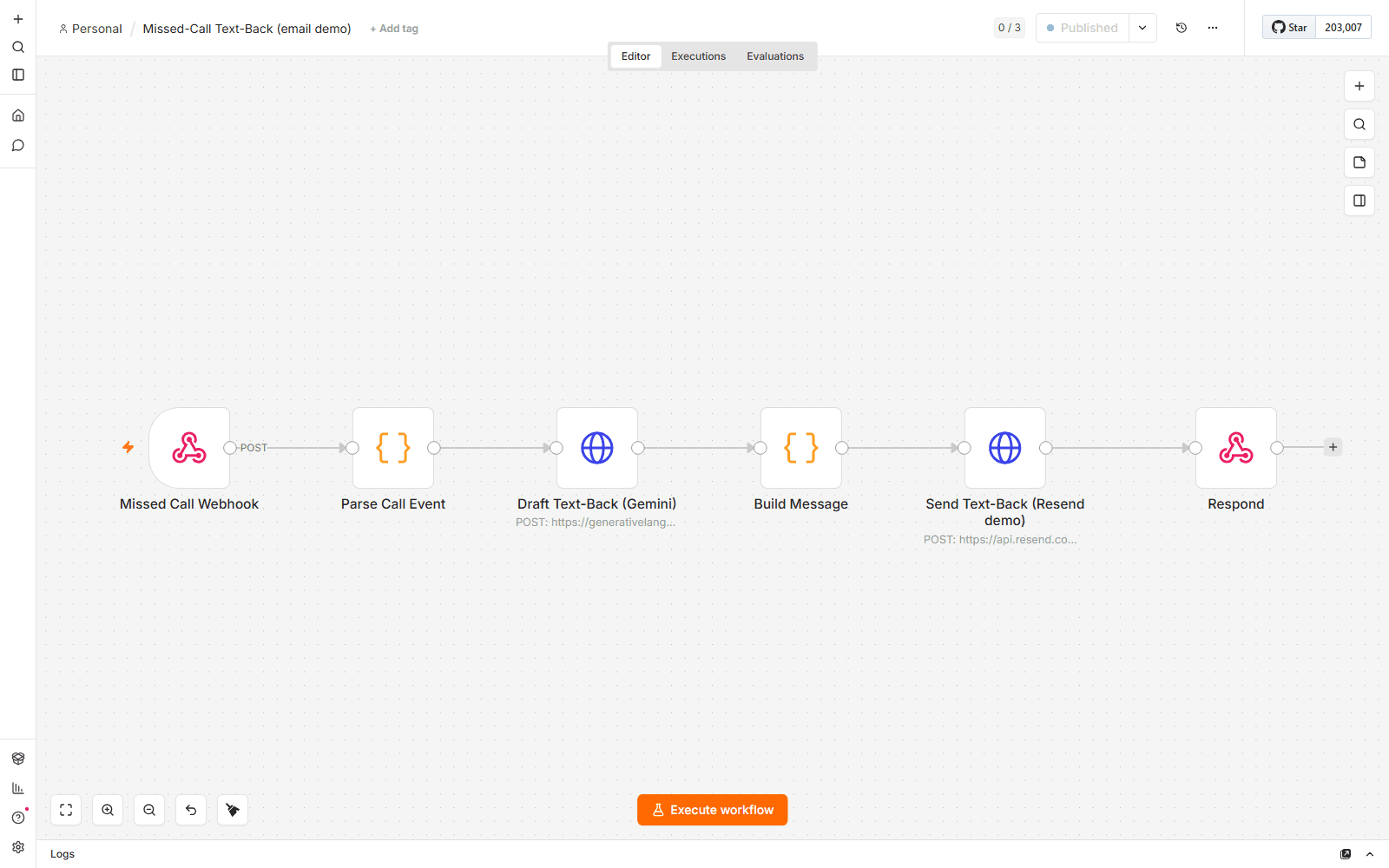Fit the workflow to view
Screen dimensions: 1389x868
point(66,810)
